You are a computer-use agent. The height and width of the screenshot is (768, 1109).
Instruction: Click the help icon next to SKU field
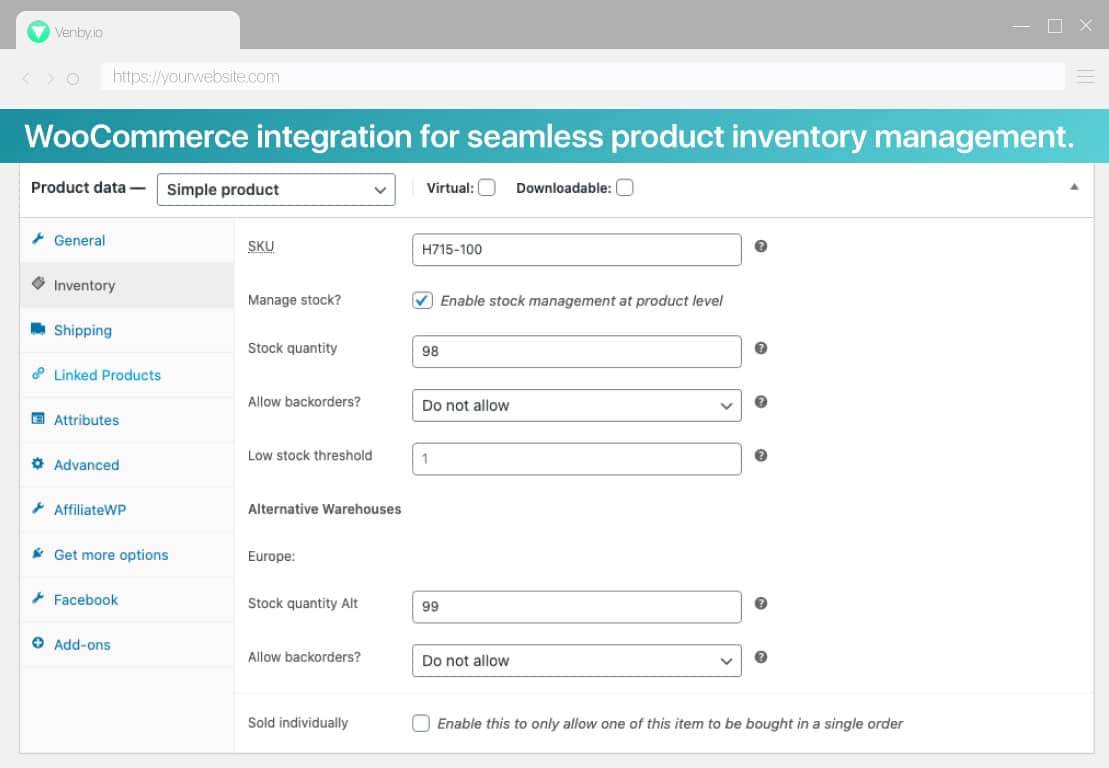[760, 246]
